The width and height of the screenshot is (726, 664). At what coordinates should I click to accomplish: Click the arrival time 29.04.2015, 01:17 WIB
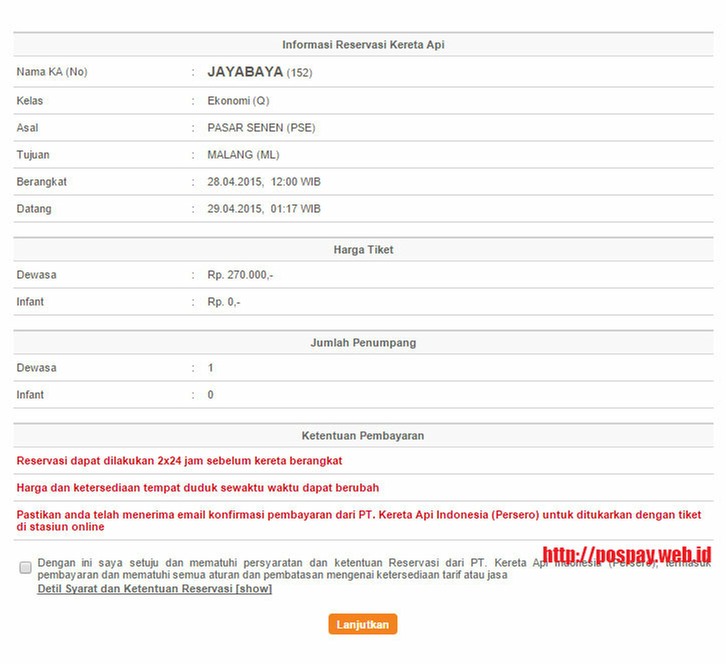pos(263,209)
